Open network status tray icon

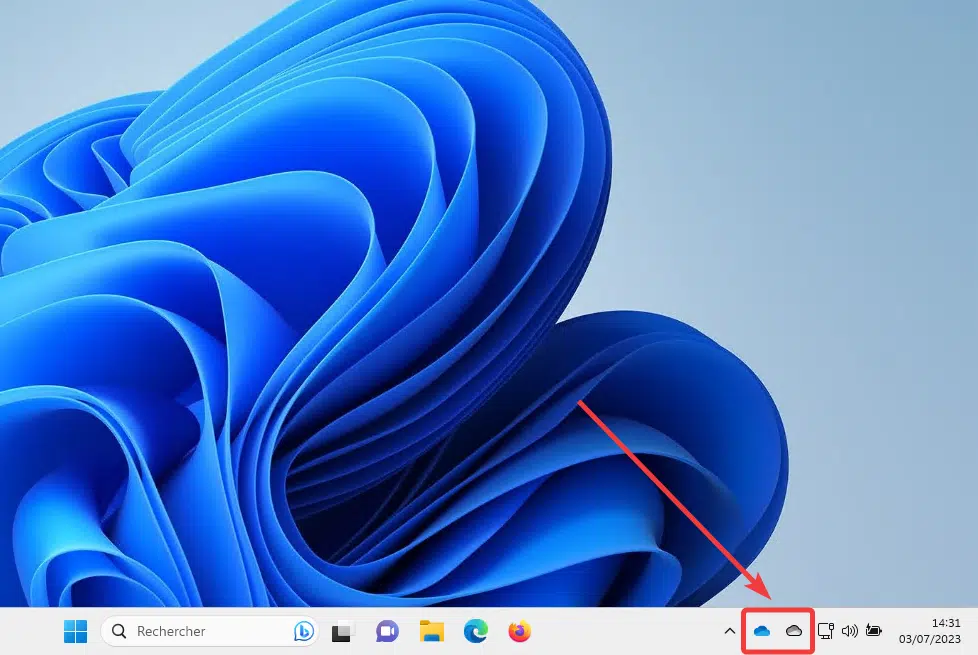[x=826, y=631]
